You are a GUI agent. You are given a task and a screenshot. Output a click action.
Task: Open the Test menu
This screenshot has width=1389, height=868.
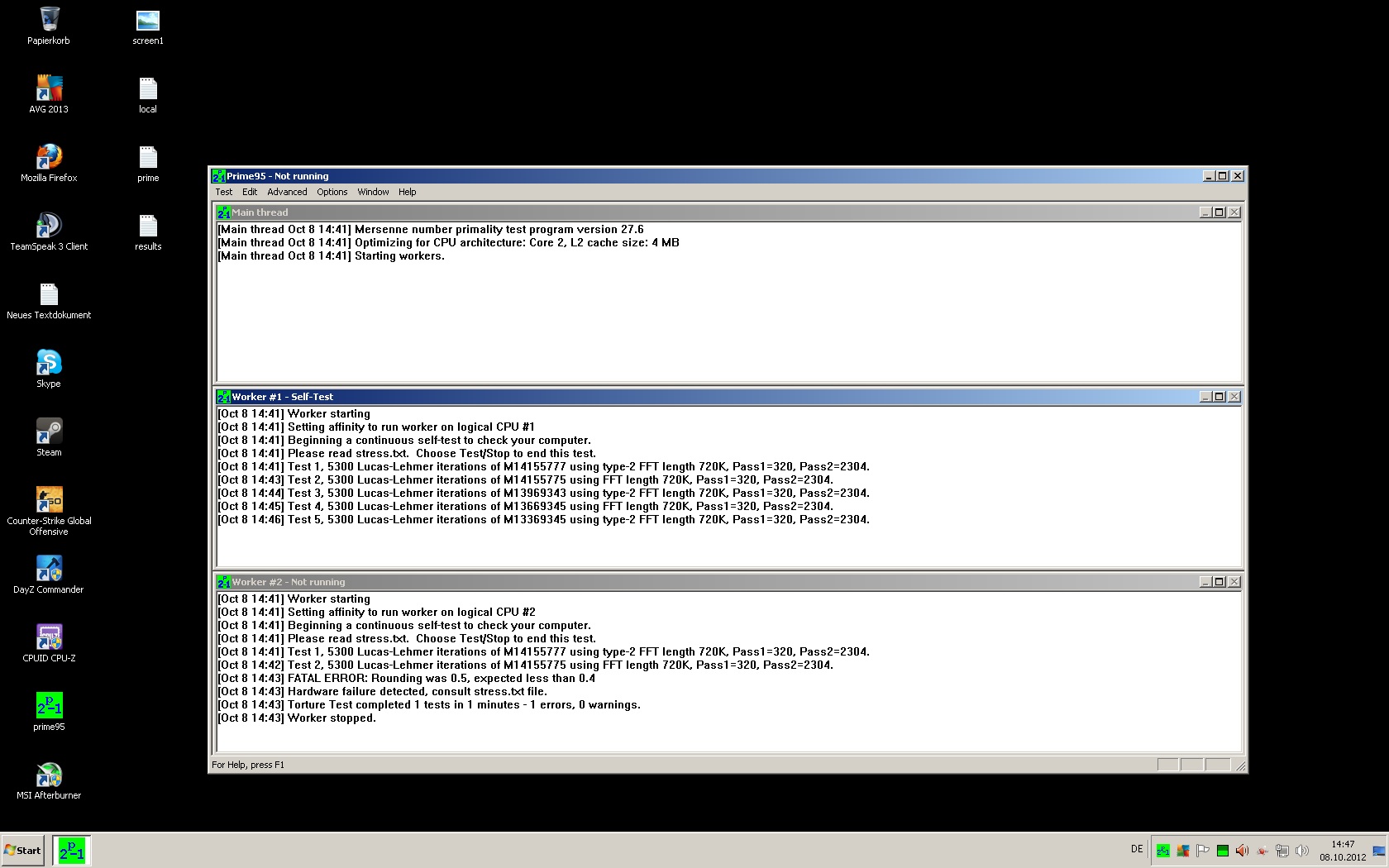point(224,192)
